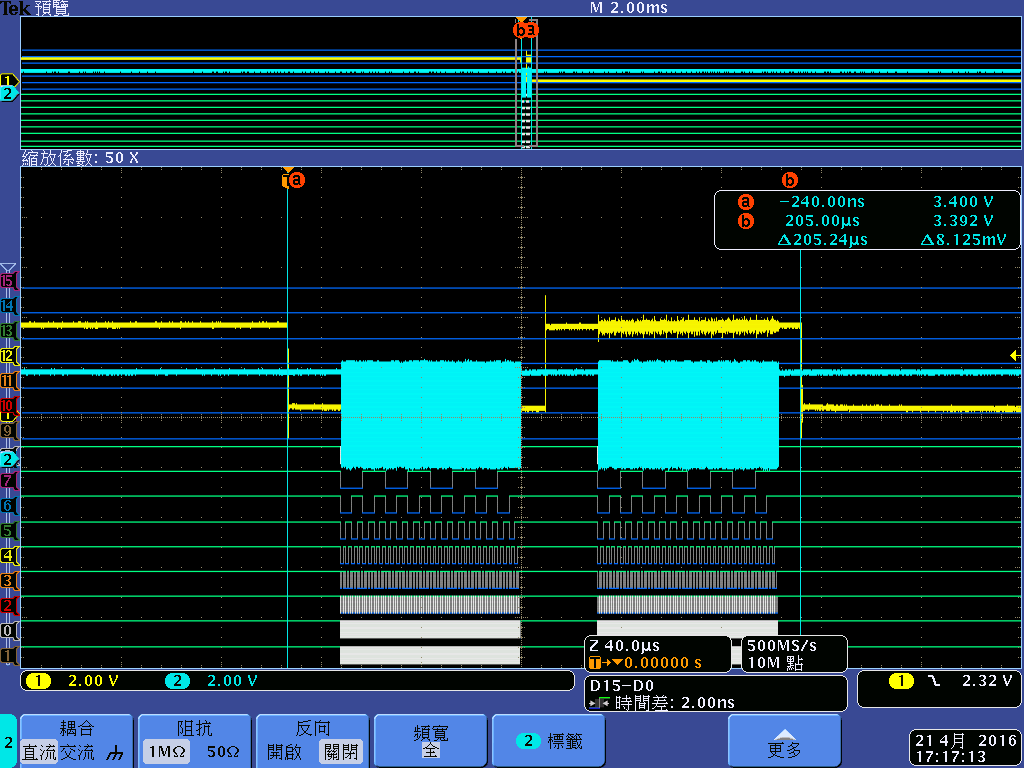Click the '2.32 V' trigger level readout
The image size is (1024, 768).
point(987,681)
